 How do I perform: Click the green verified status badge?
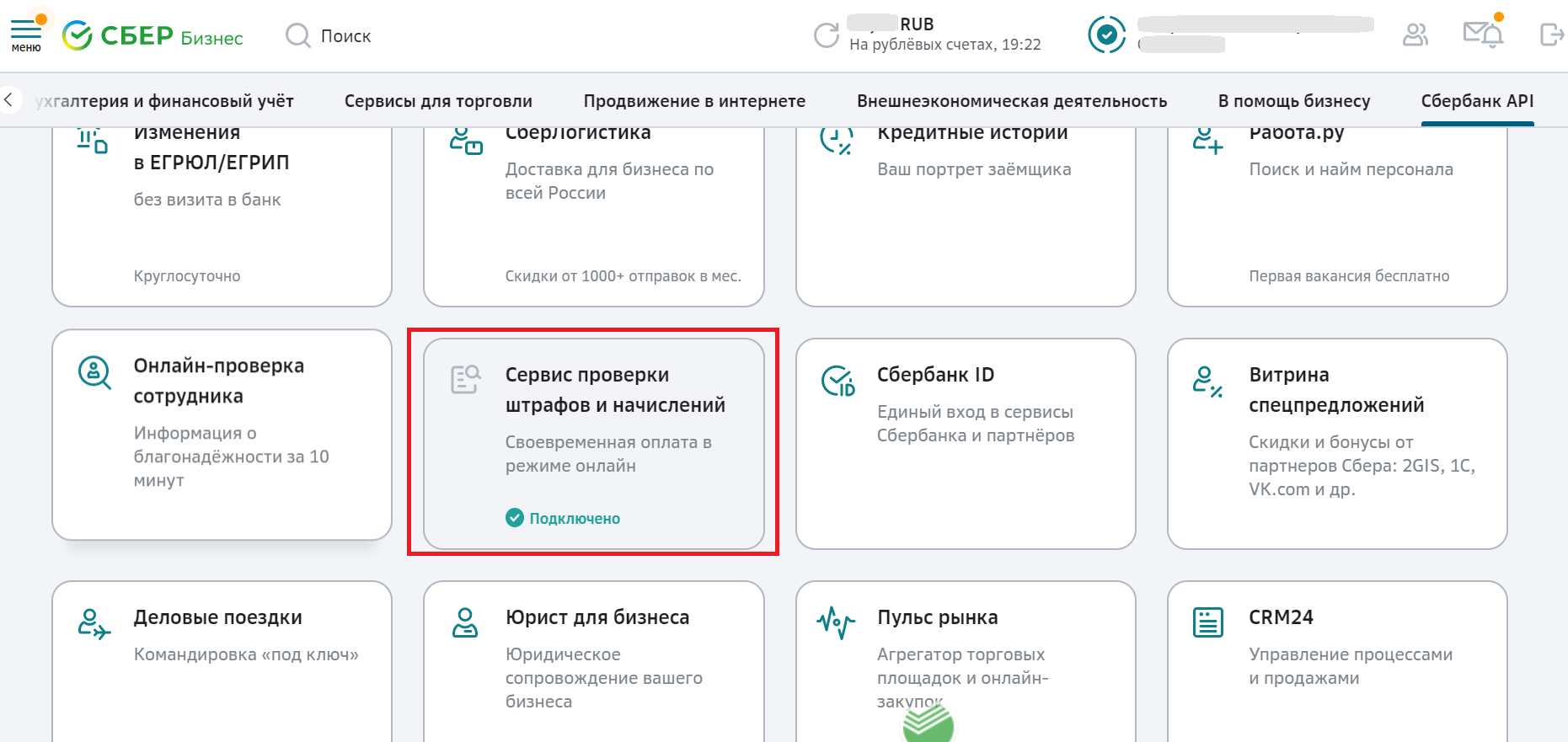pyautogui.click(x=1106, y=35)
